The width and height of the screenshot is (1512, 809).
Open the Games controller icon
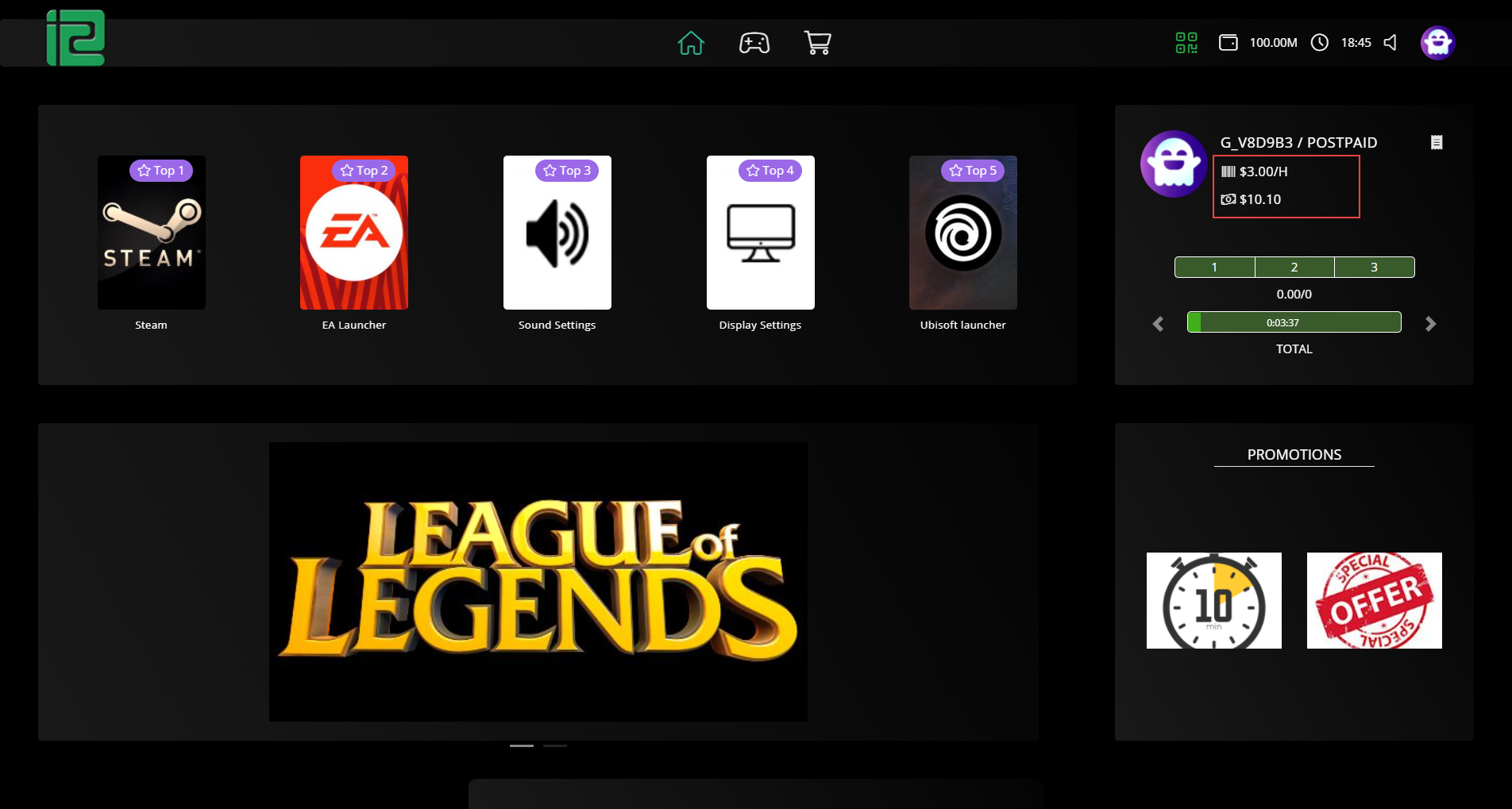click(x=754, y=43)
